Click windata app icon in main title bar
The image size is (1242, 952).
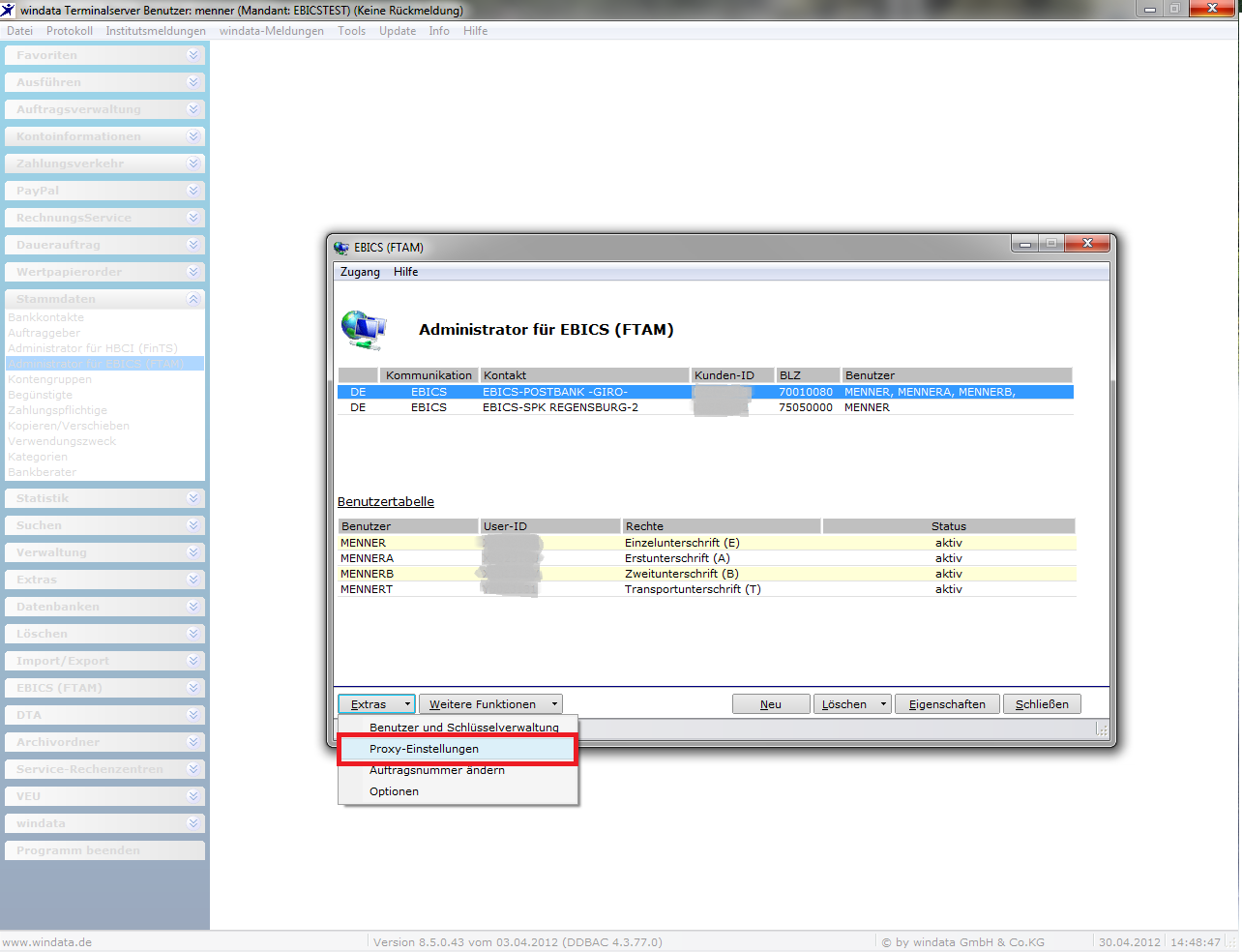[x=9, y=10]
